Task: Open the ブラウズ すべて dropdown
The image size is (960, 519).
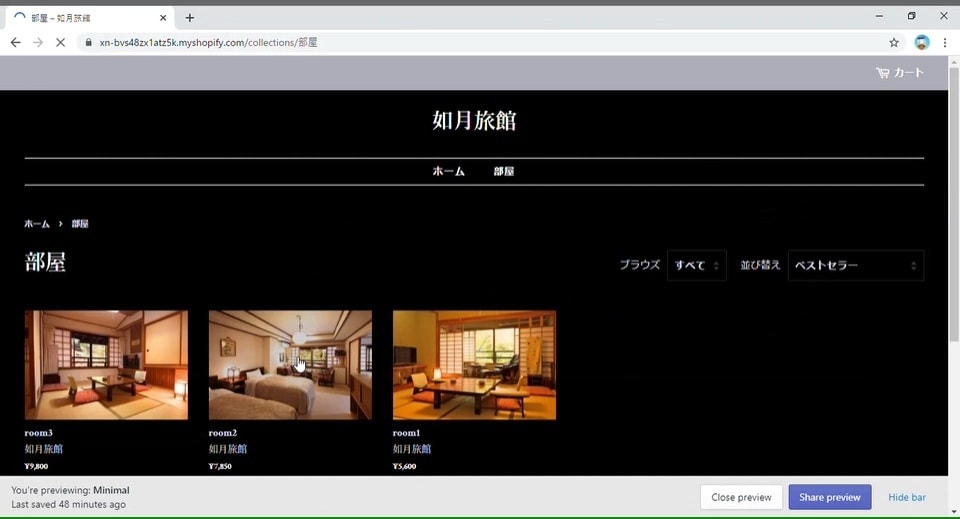Action: (696, 265)
